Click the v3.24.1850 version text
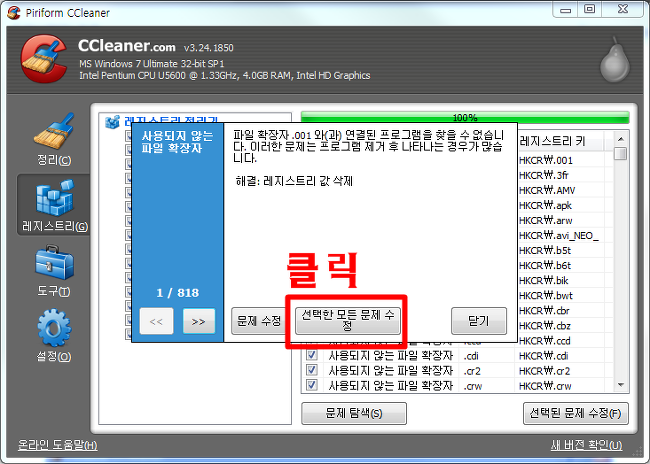The image size is (650, 464). [x=209, y=48]
